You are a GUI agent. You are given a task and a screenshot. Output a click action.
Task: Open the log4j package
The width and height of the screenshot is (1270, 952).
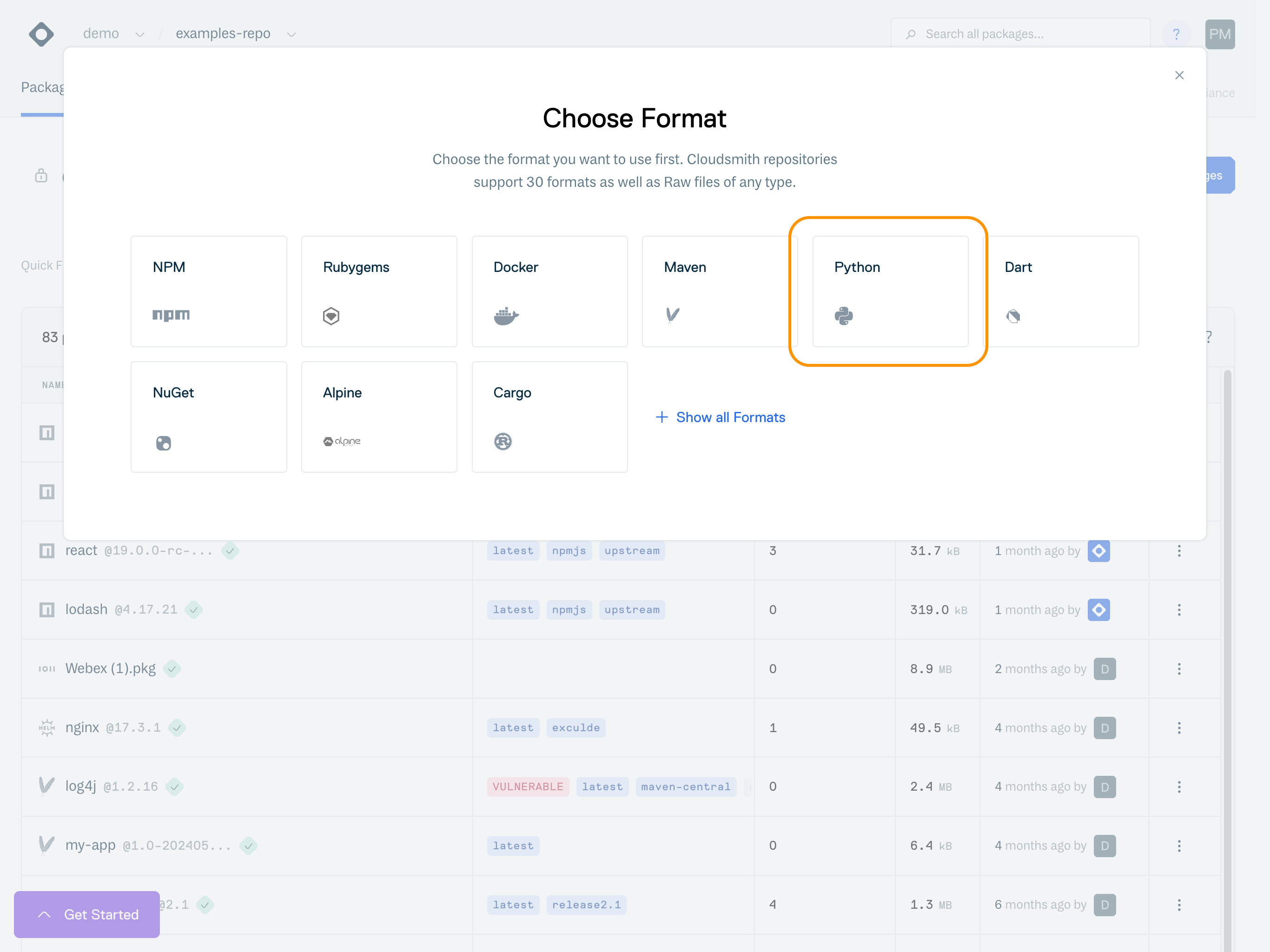[x=80, y=787]
